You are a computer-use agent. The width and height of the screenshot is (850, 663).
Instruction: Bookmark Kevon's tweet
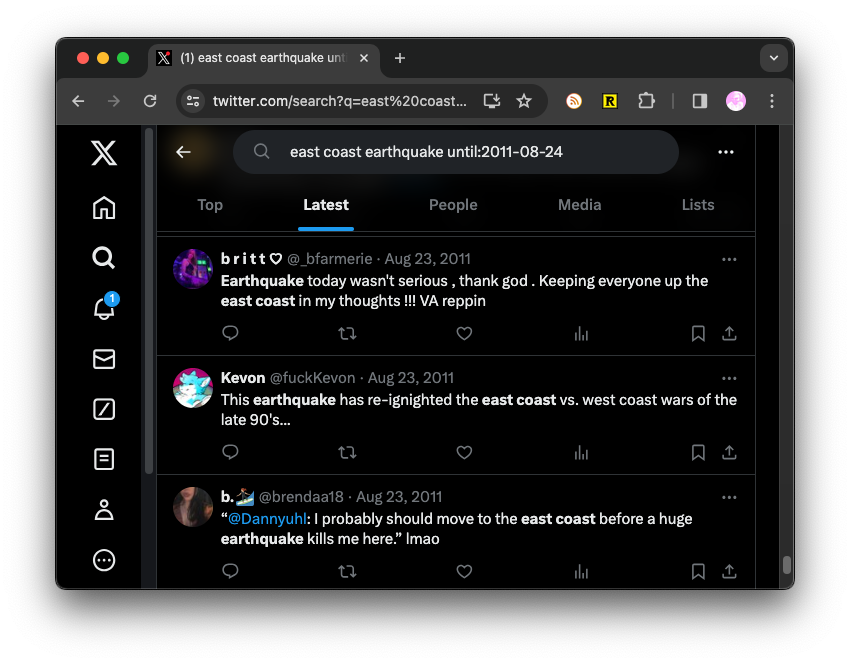pos(698,452)
